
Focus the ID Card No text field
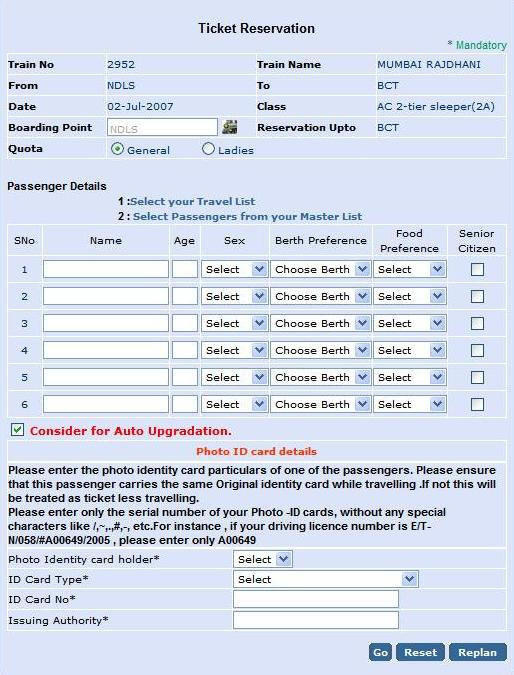[x=316, y=599]
